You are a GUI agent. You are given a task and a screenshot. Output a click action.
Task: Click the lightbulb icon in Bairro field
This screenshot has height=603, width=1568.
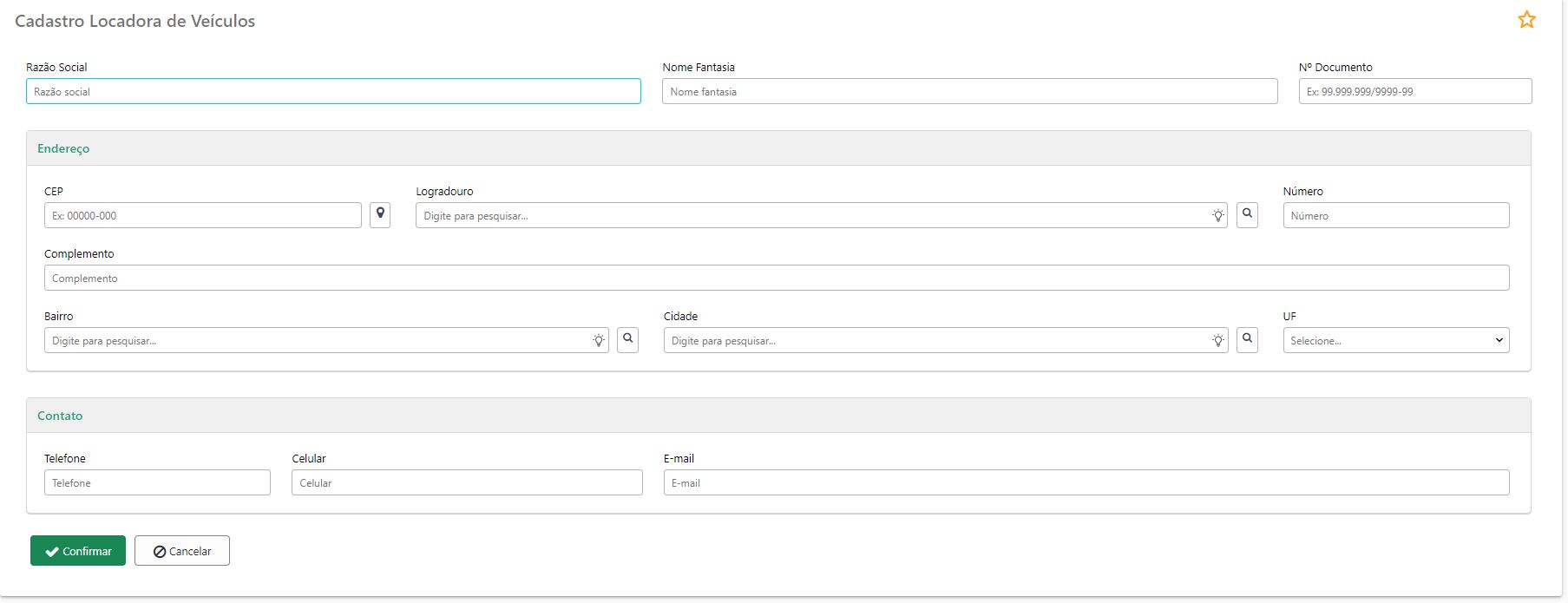[599, 341]
